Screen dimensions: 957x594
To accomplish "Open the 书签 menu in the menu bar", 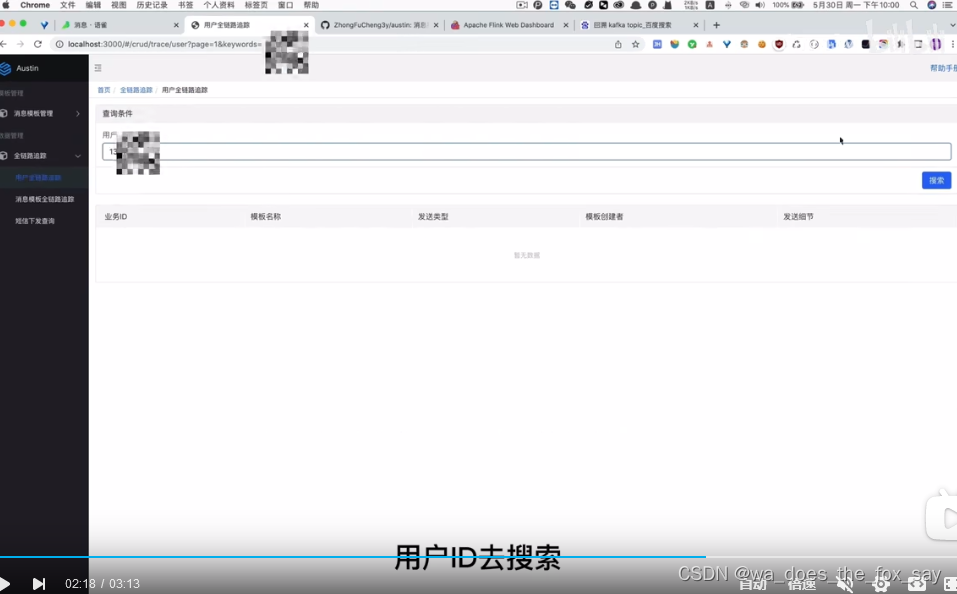I will (187, 5).
